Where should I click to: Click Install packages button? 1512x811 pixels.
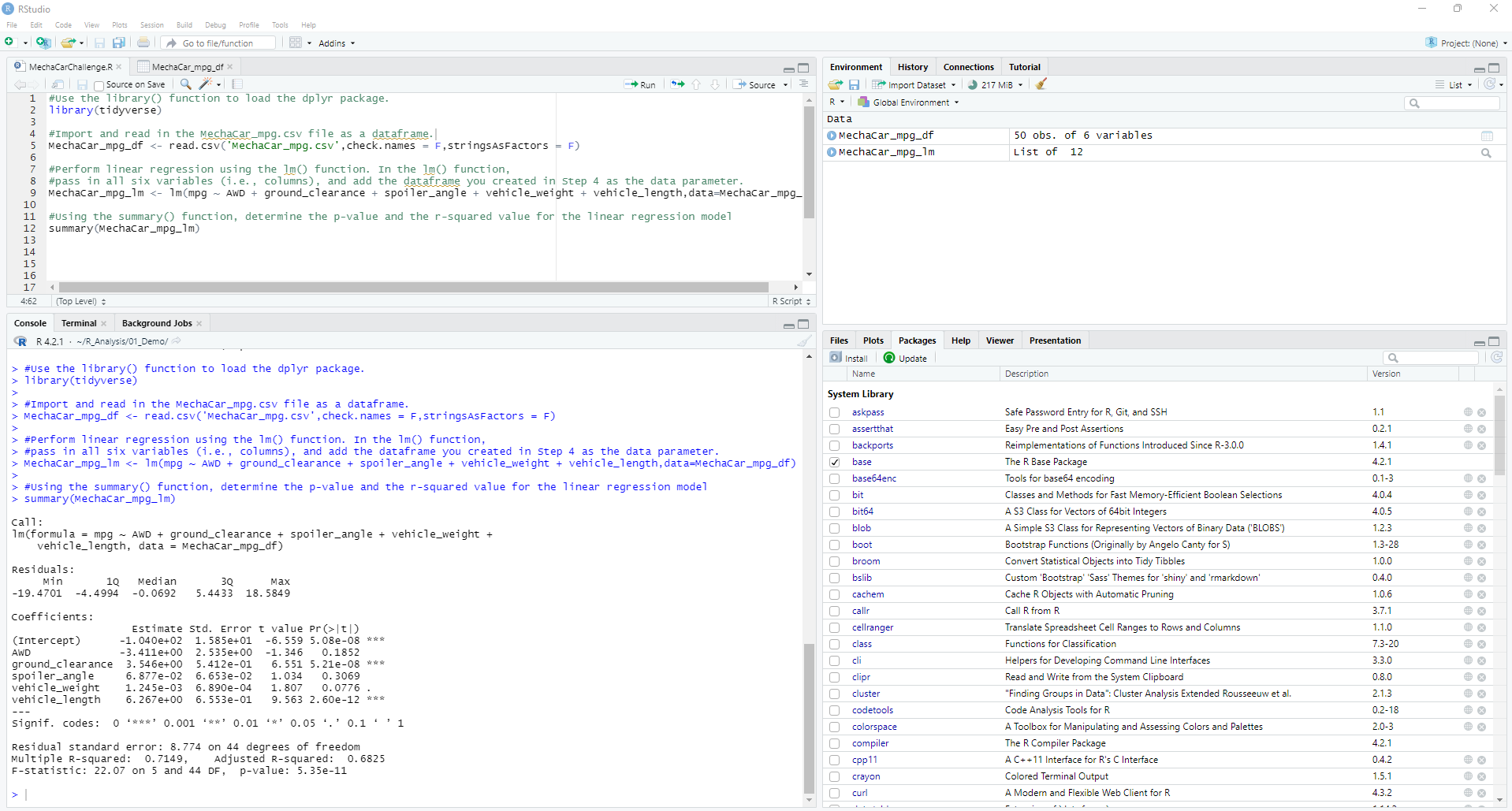tap(849, 358)
